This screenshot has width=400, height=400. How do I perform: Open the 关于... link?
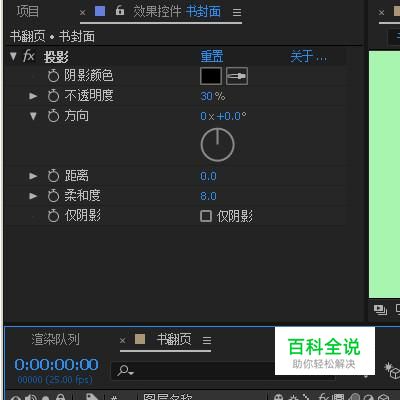coord(308,56)
